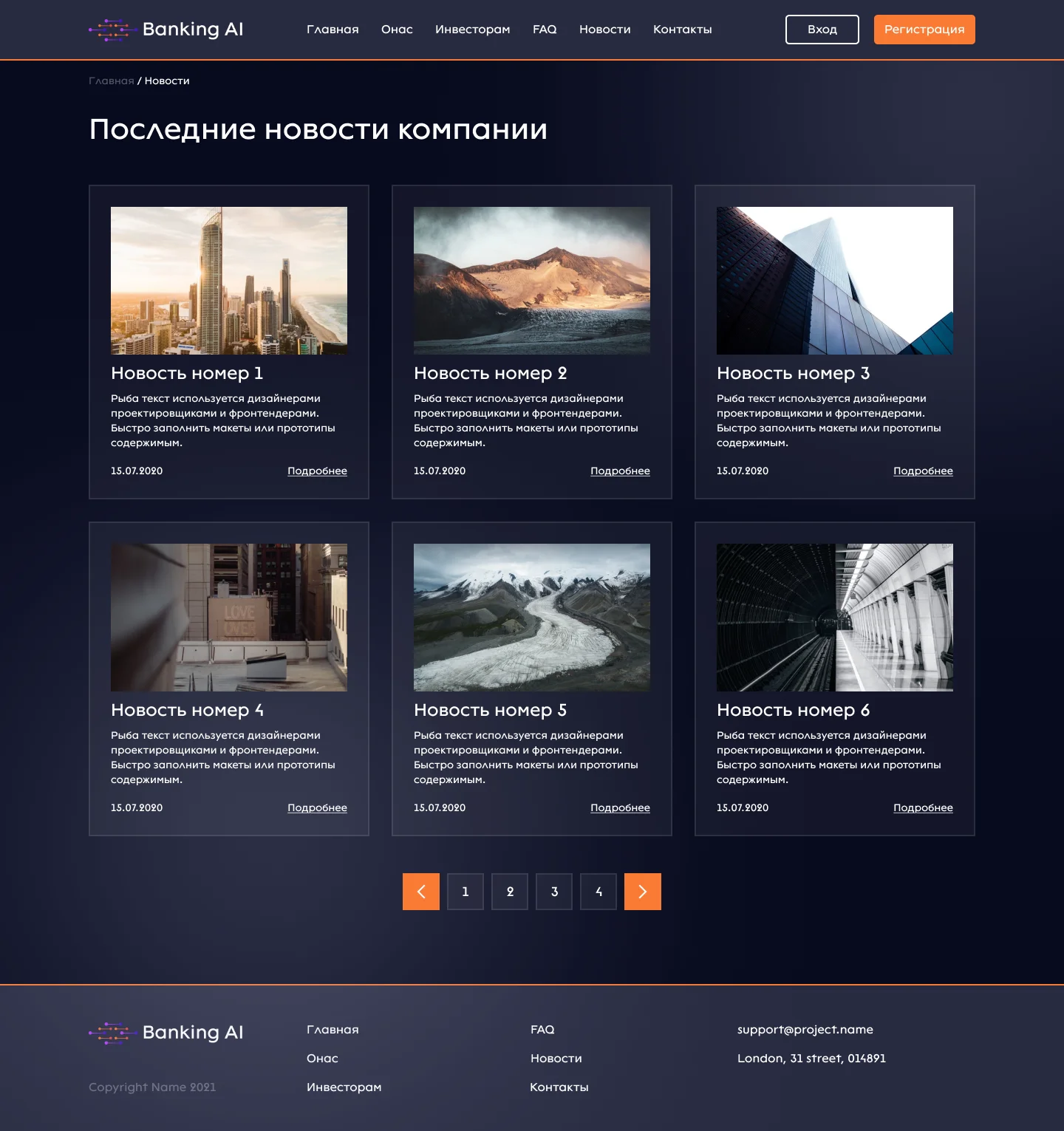Image resolution: width=1064 pixels, height=1131 pixels.
Task: Click the Новость номер 6 title
Action: tap(794, 710)
